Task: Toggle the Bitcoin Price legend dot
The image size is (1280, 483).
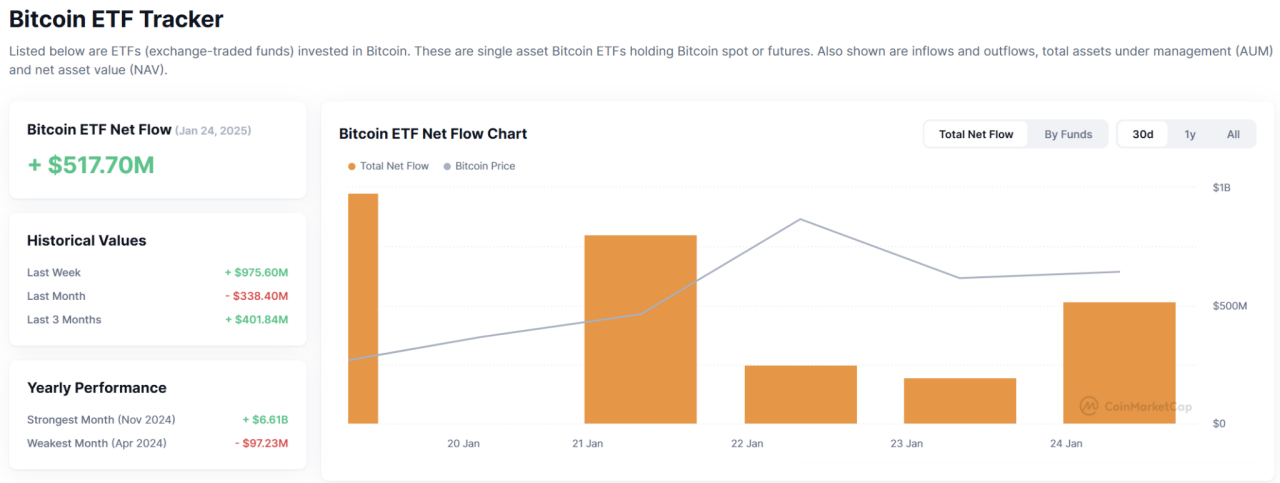Action: (447, 166)
